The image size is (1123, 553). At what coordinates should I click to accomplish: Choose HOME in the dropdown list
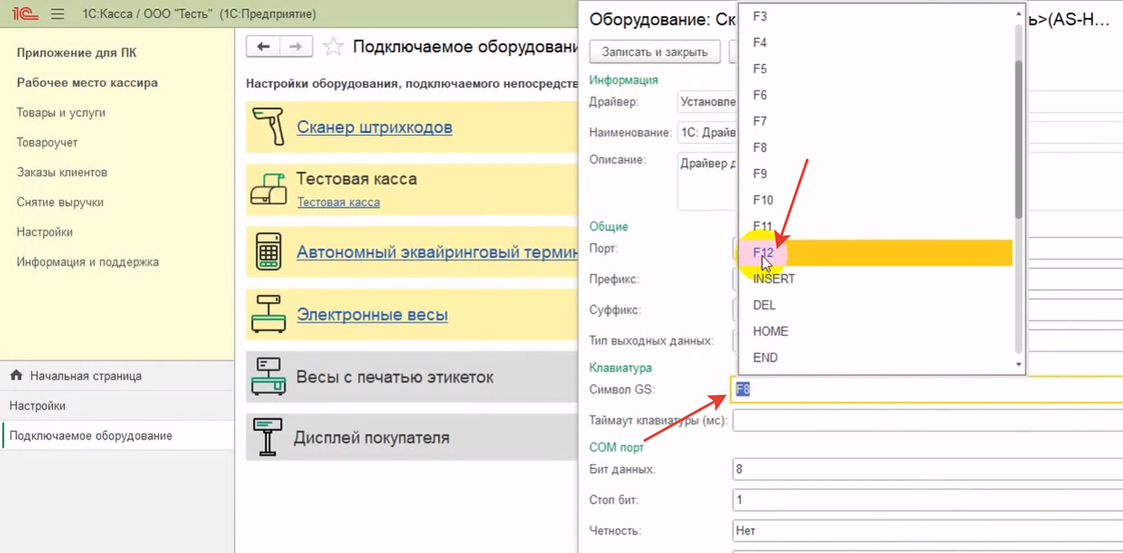[x=877, y=332]
